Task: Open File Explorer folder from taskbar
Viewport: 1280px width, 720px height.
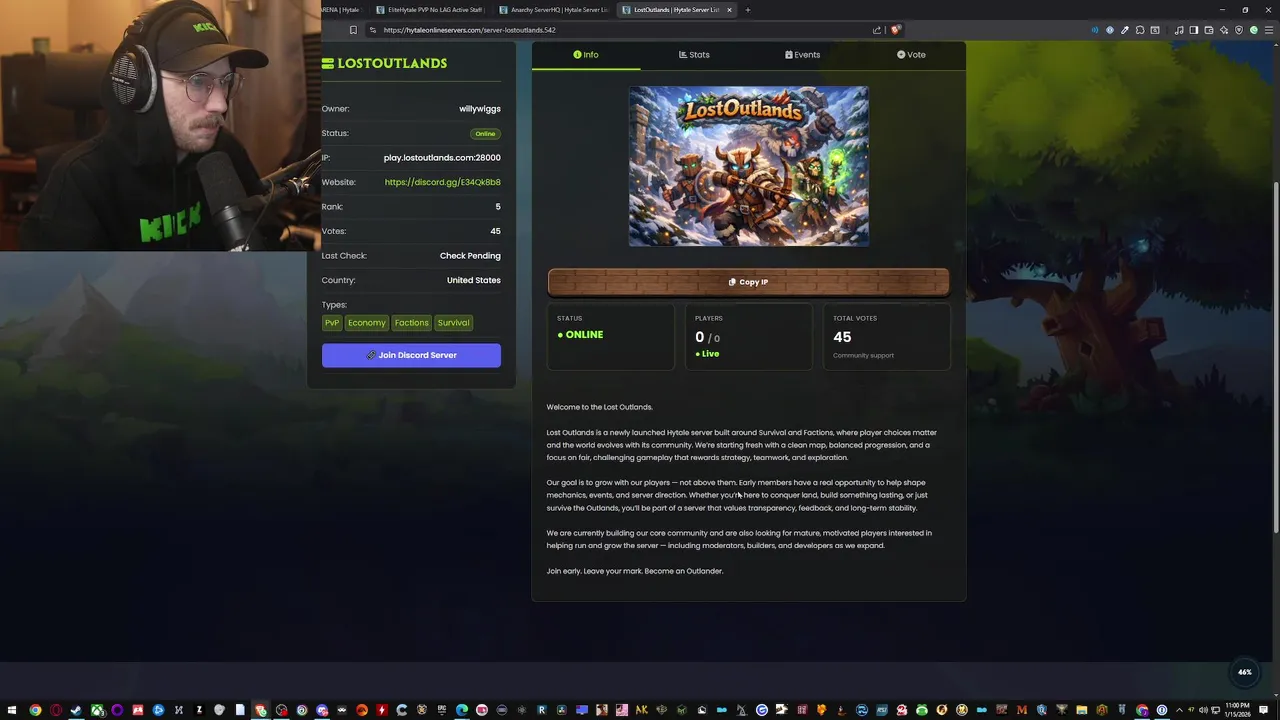Action: (x=1082, y=710)
